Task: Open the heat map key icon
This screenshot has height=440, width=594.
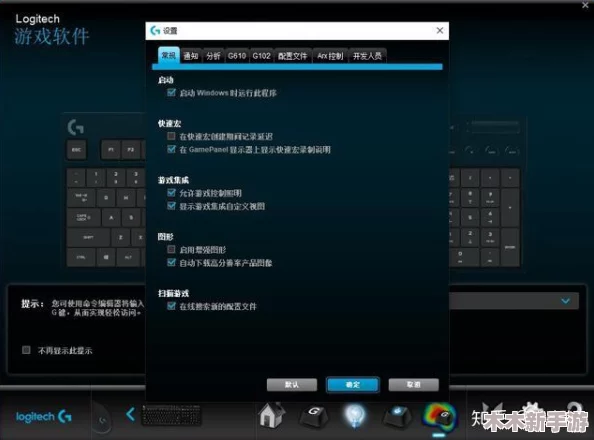Action: coord(439,417)
